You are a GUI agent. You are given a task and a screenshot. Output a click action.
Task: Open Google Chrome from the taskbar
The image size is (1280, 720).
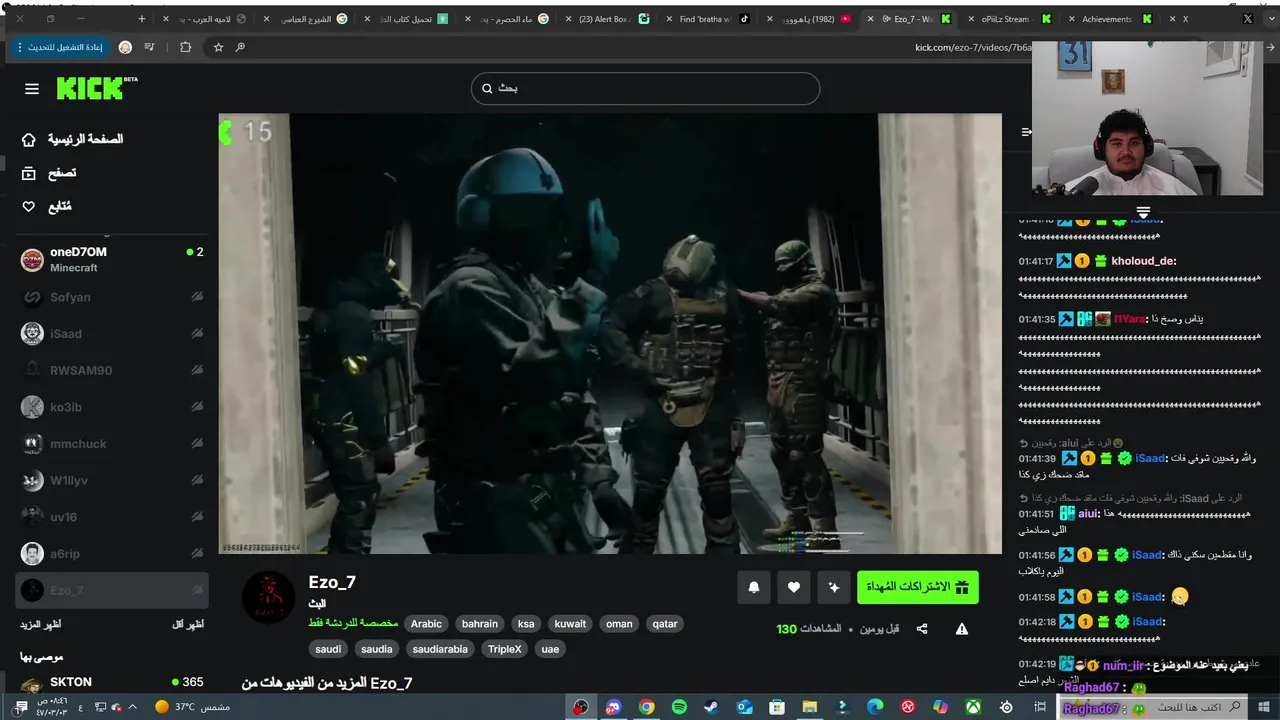(x=647, y=707)
